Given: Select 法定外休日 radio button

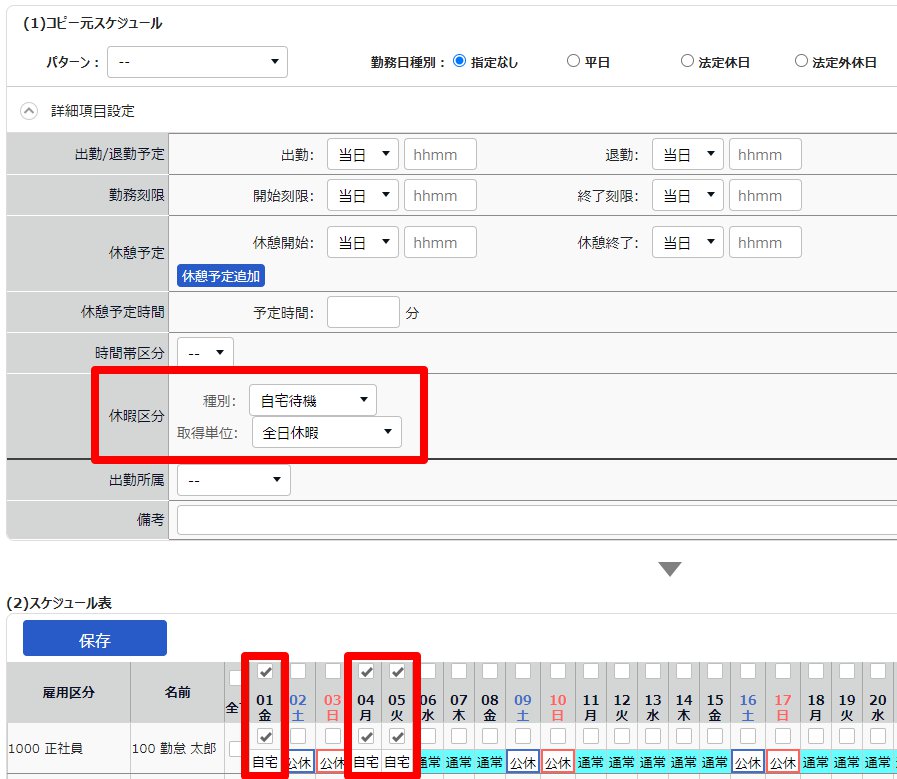Looking at the screenshot, I should (801, 61).
